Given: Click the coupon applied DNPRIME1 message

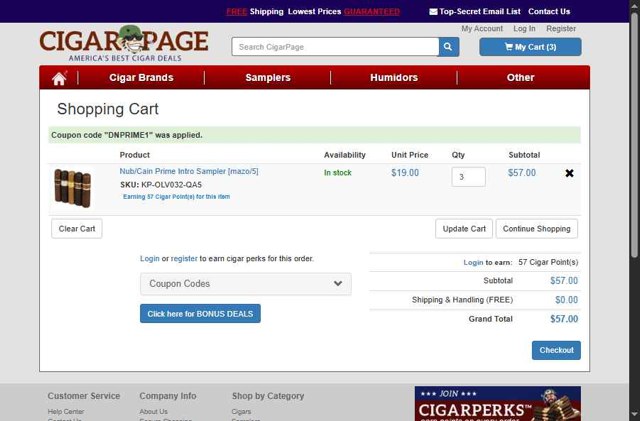Looking at the screenshot, I should pos(314,135).
